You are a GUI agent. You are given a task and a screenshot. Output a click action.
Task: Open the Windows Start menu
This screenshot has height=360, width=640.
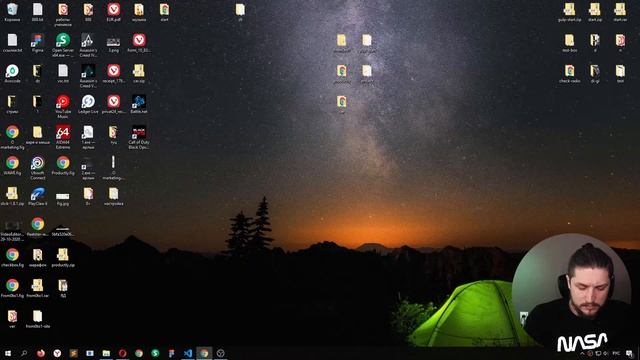[x=8, y=353]
